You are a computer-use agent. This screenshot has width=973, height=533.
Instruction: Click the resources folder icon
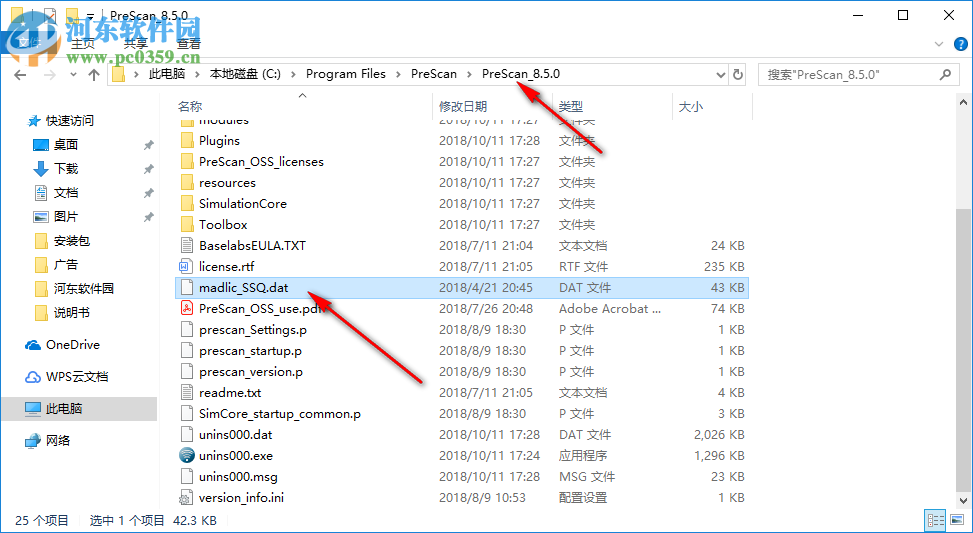click(x=187, y=183)
